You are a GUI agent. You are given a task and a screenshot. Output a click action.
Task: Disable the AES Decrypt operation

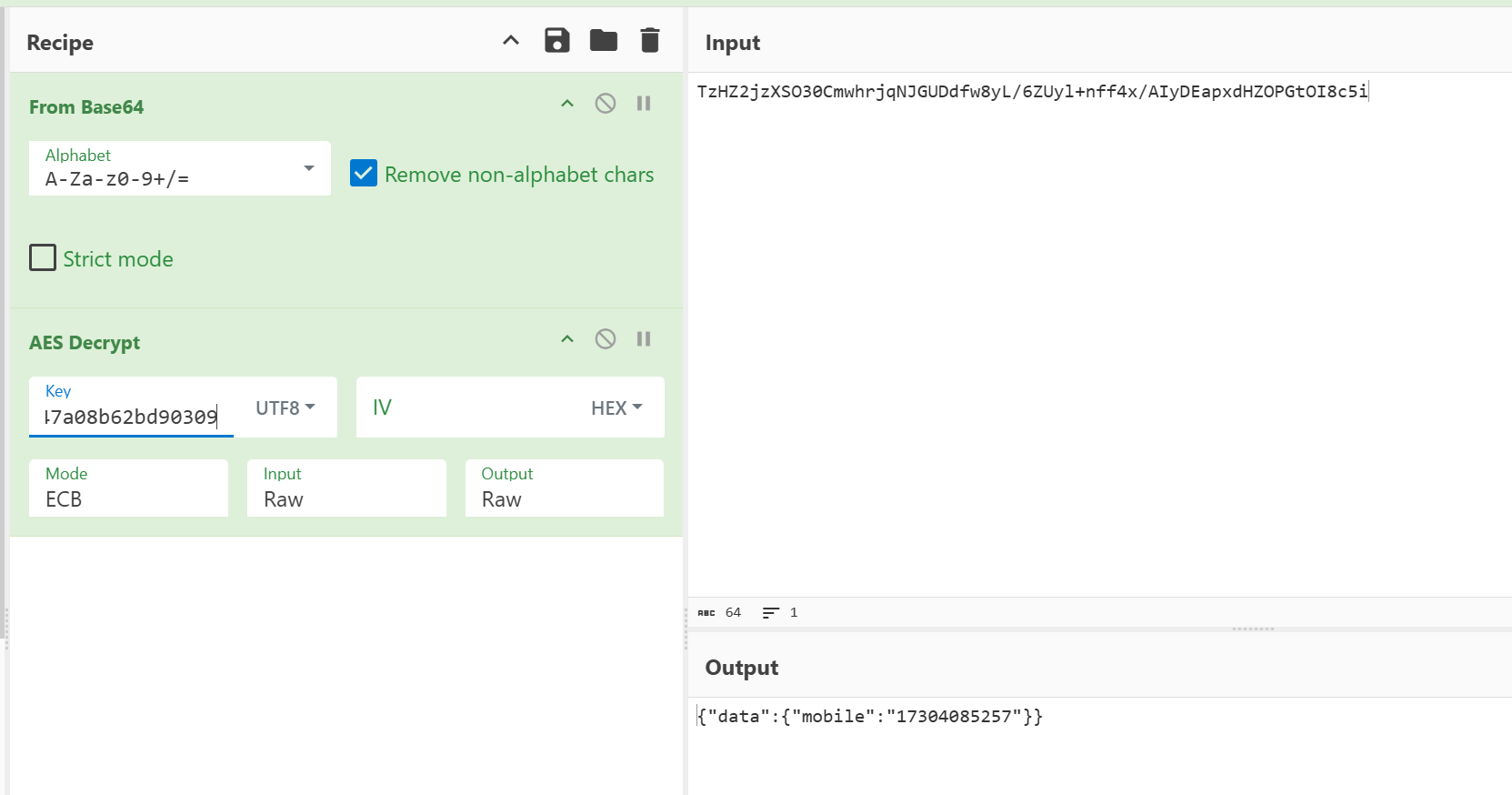pyautogui.click(x=606, y=339)
